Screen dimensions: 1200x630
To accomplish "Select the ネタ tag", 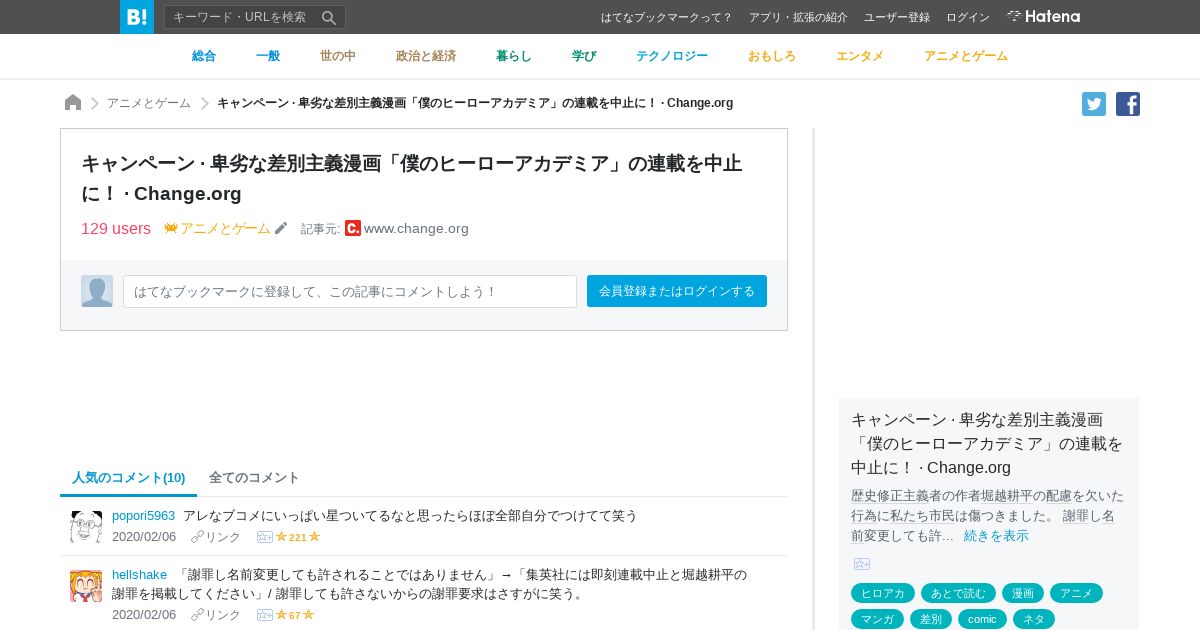I will [x=1034, y=619].
